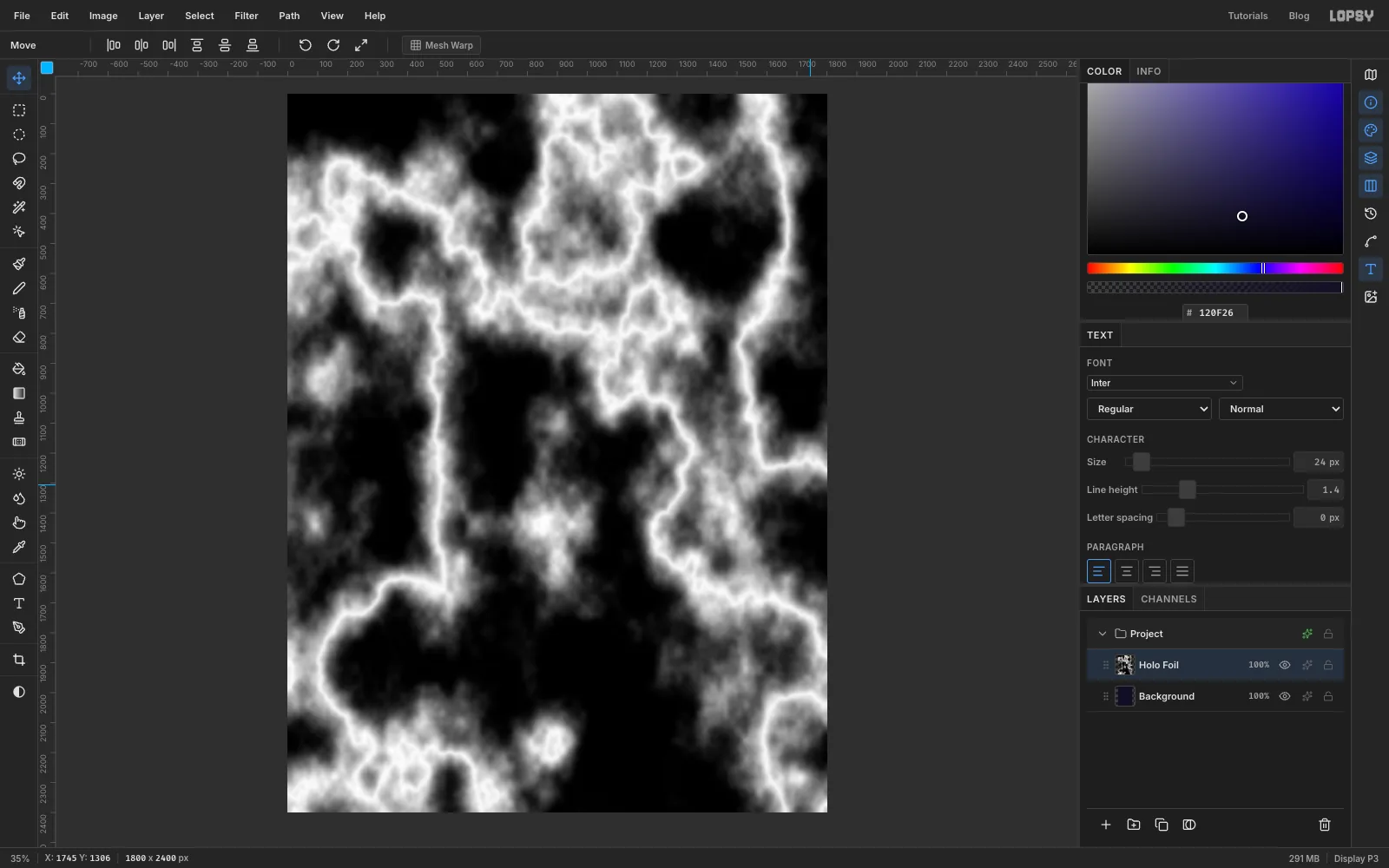This screenshot has height=868, width=1389.
Task: Click the Holo Foil layer thumbnail
Action: 1124,665
